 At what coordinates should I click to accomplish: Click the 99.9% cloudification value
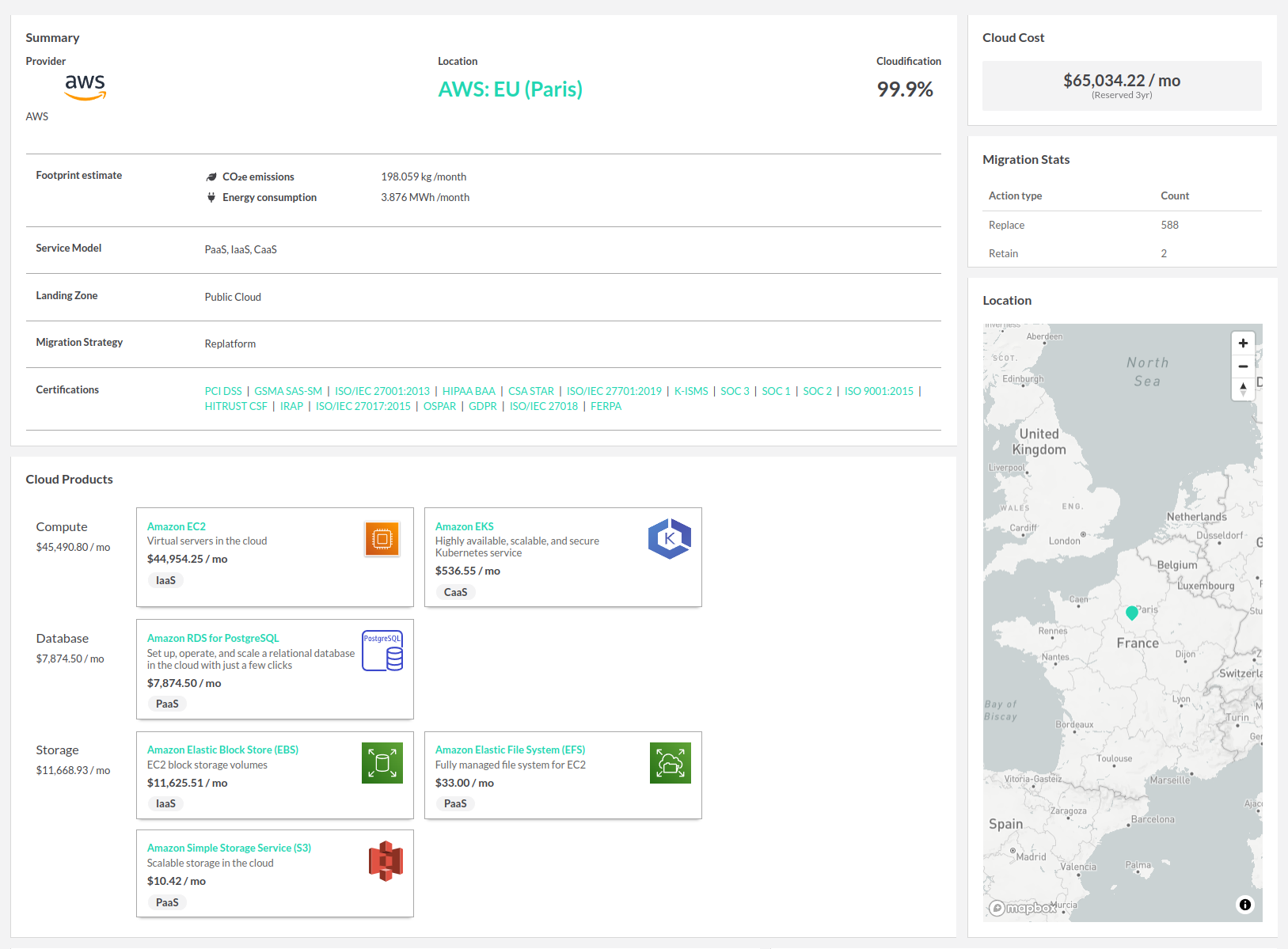pos(905,89)
